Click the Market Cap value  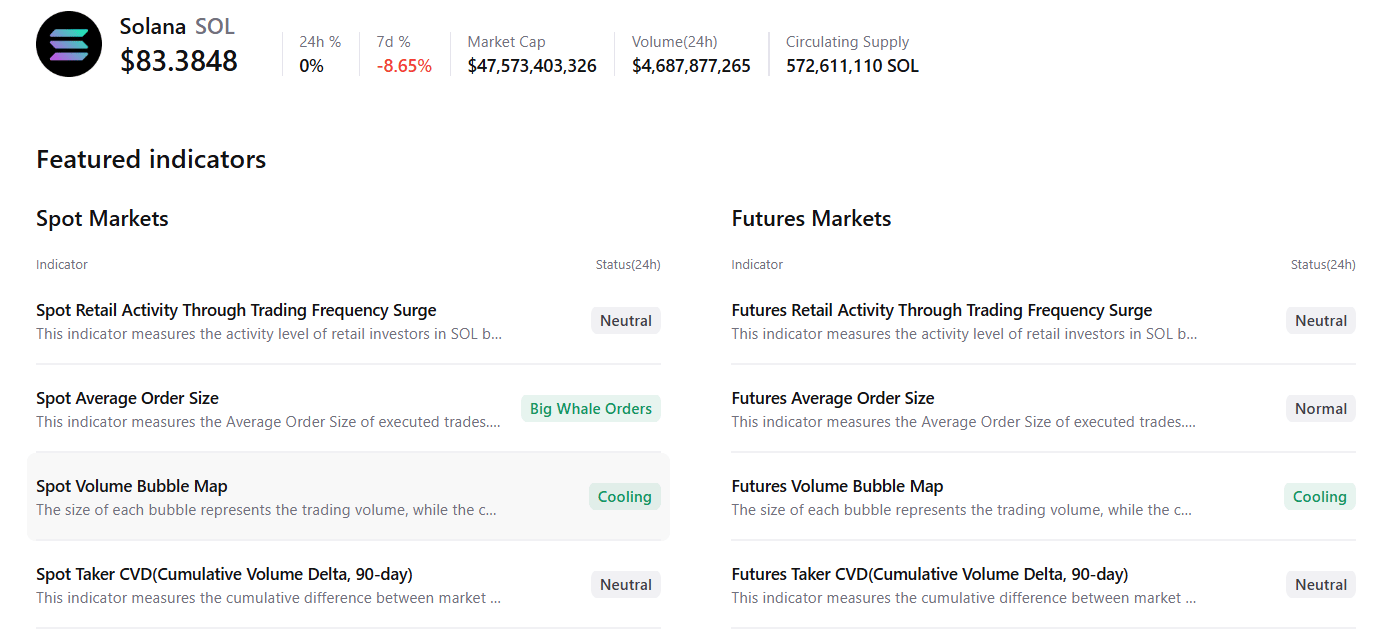532,66
